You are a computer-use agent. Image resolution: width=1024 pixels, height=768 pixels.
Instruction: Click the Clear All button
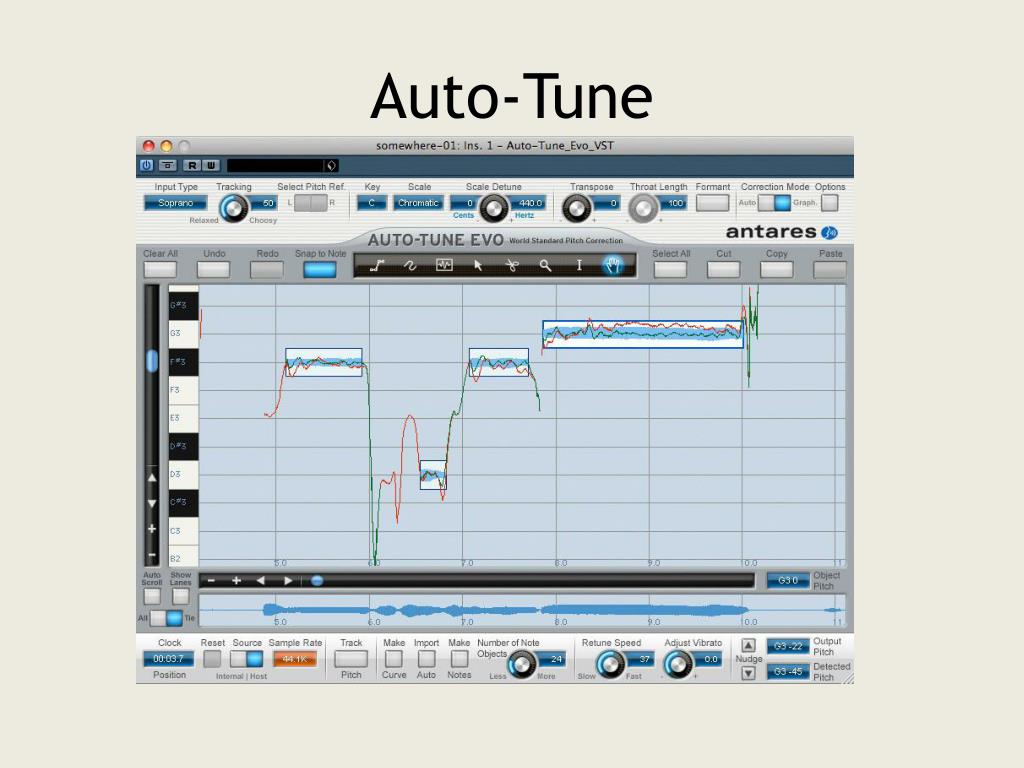click(x=160, y=269)
